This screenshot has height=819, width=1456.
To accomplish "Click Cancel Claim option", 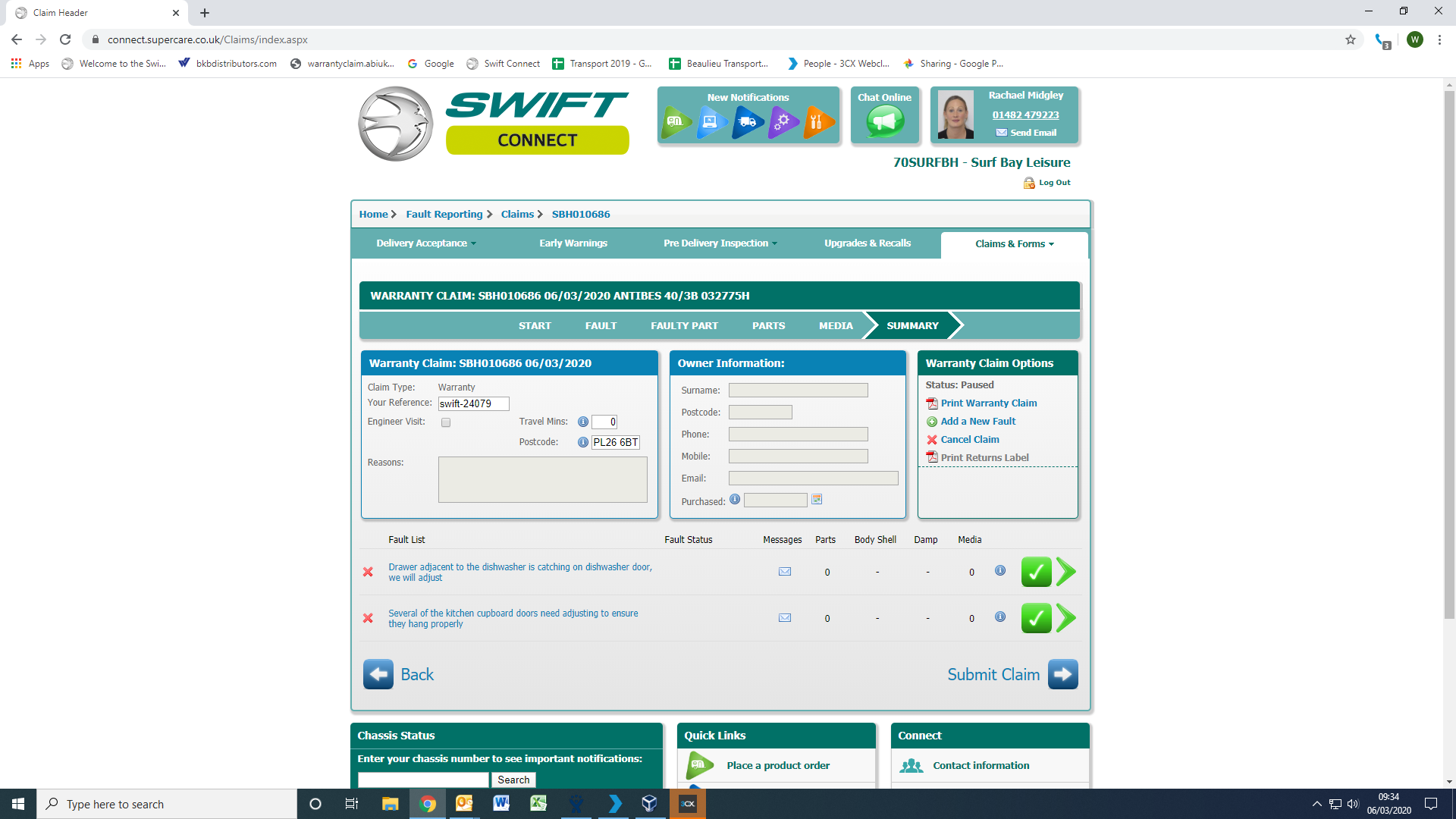I will (969, 440).
